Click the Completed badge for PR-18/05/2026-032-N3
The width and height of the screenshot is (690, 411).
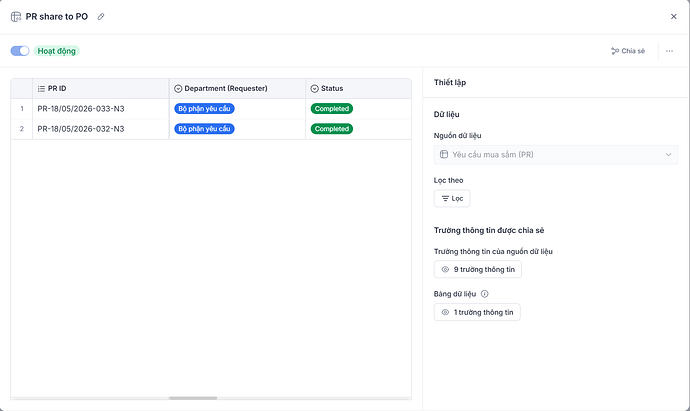coord(332,129)
